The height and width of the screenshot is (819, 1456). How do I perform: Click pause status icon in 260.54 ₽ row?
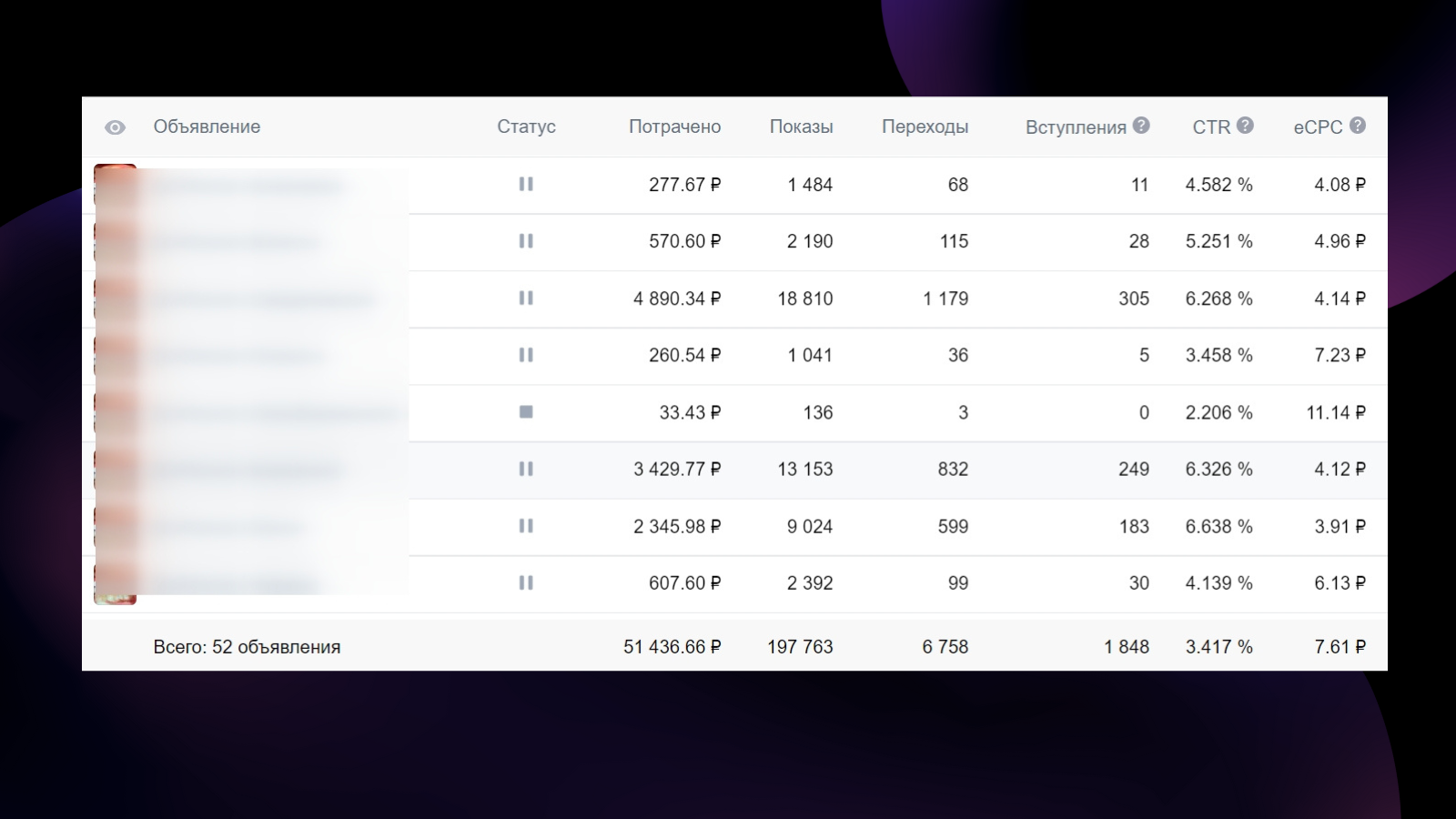pyautogui.click(x=526, y=355)
